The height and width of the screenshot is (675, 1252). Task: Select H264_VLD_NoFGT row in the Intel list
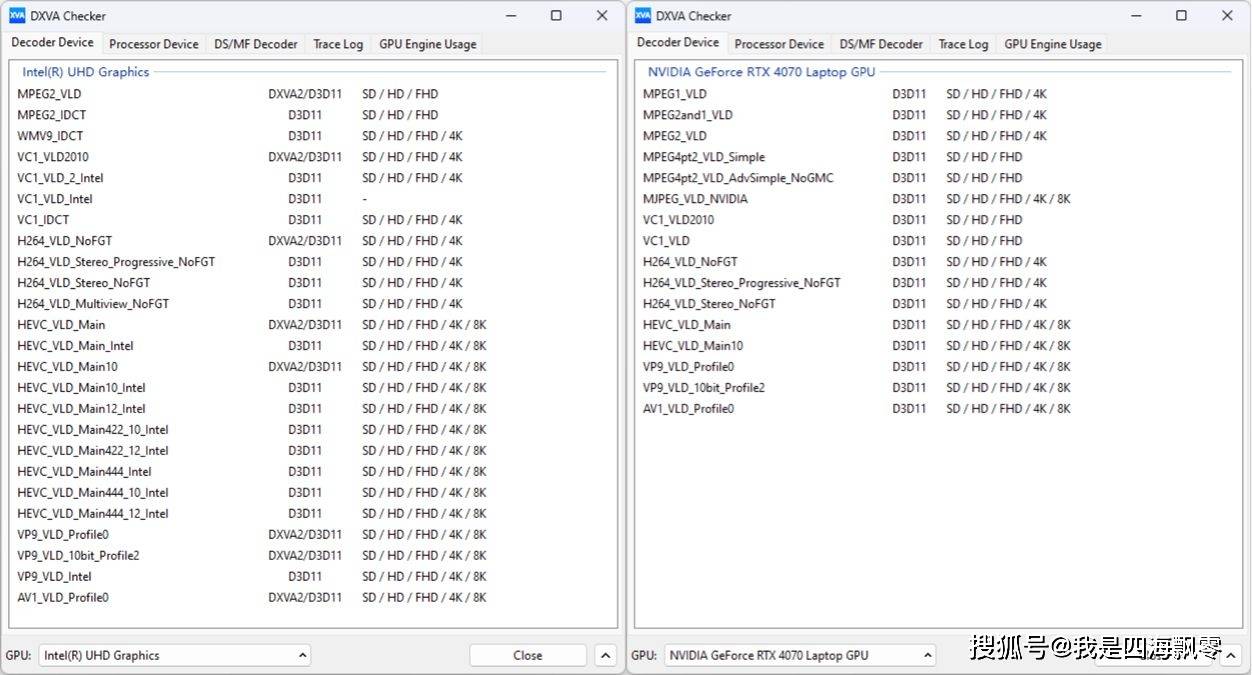coord(312,241)
